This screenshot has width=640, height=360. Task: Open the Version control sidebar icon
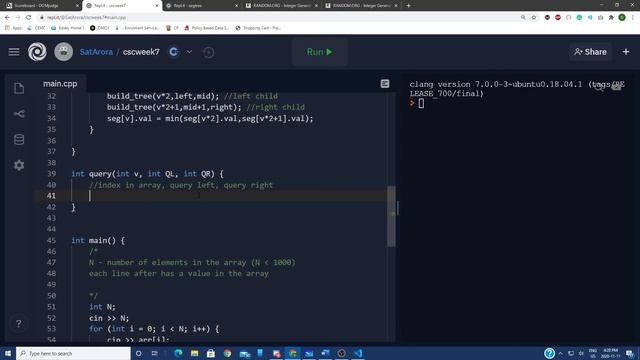coord(19,114)
